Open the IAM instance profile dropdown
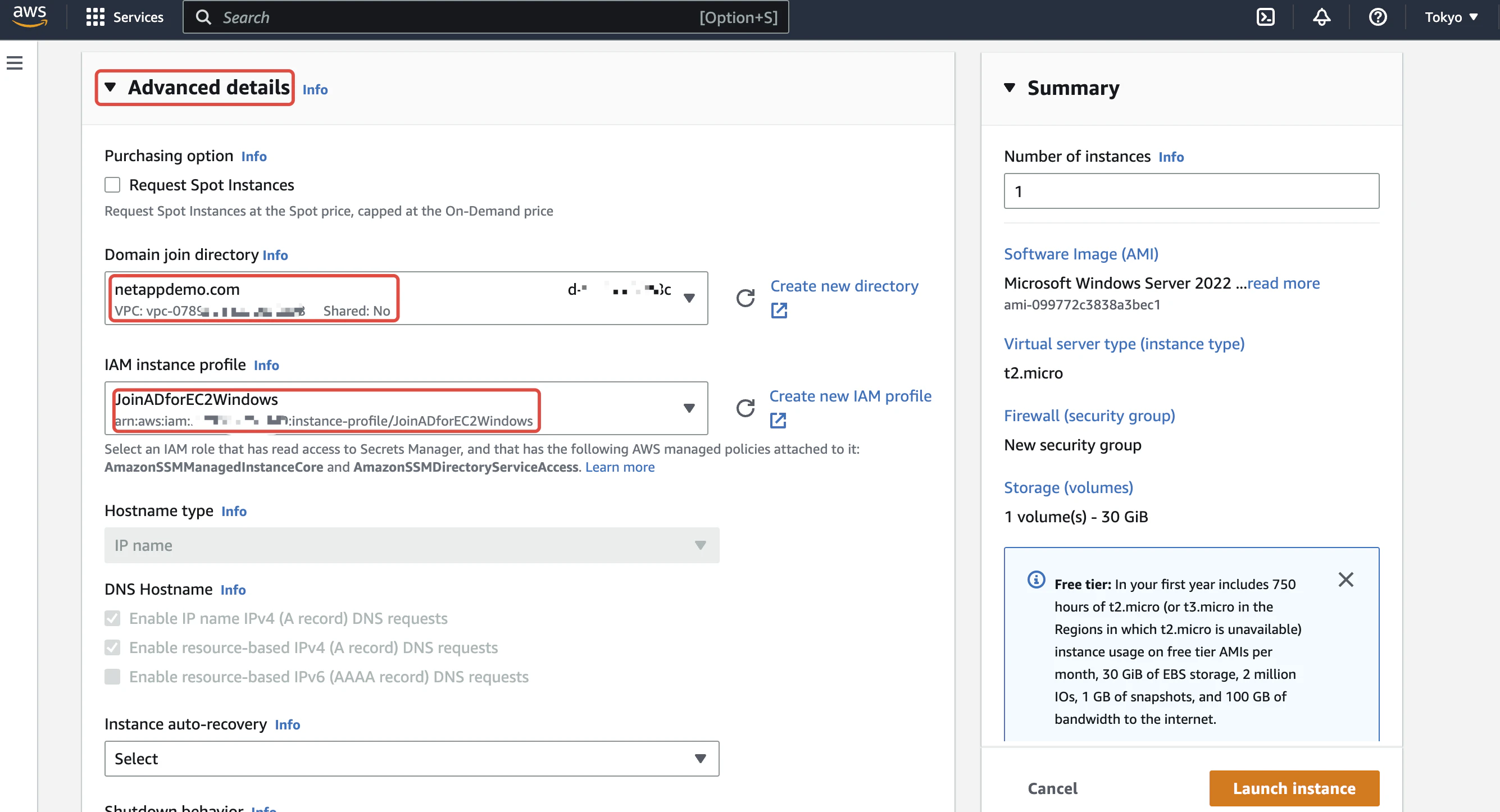This screenshot has height=812, width=1500. pyautogui.click(x=406, y=408)
